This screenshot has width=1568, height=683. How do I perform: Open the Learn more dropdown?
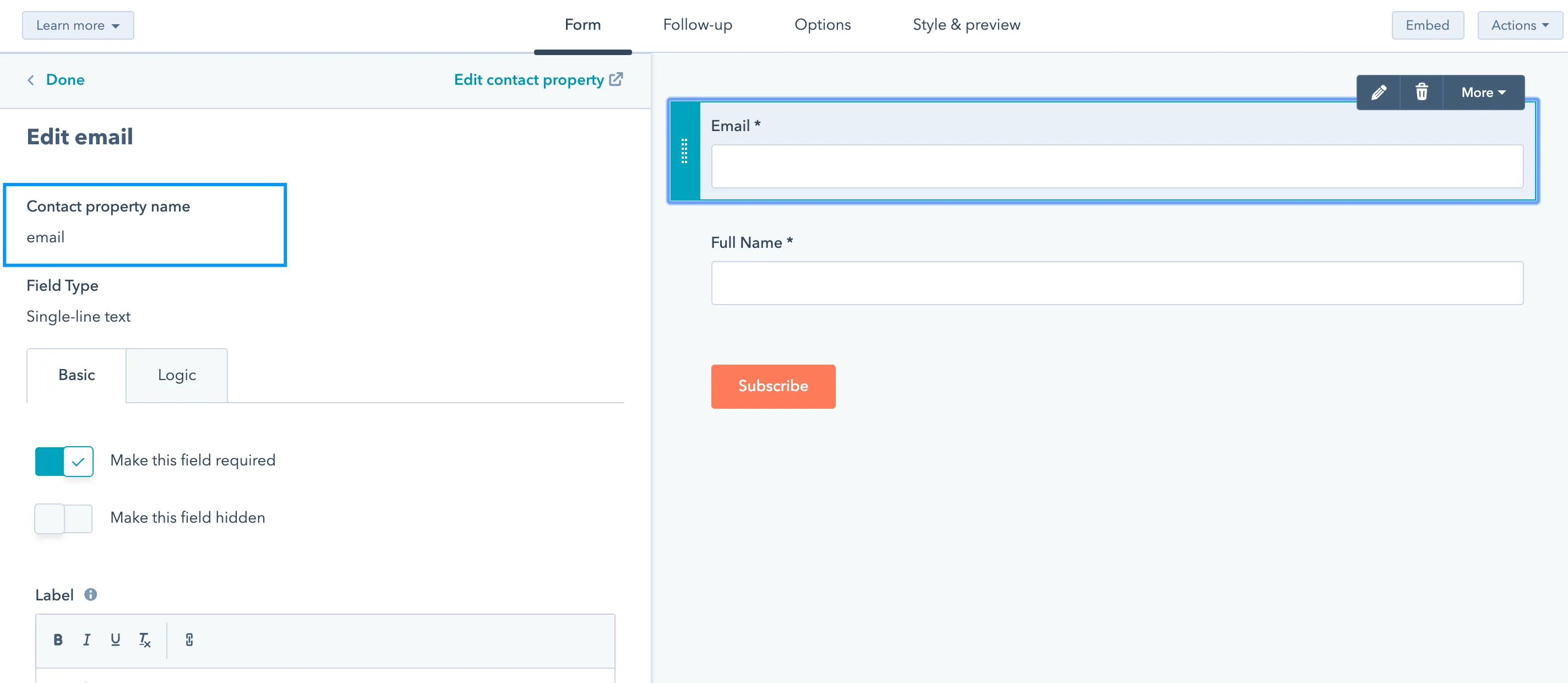[78, 25]
